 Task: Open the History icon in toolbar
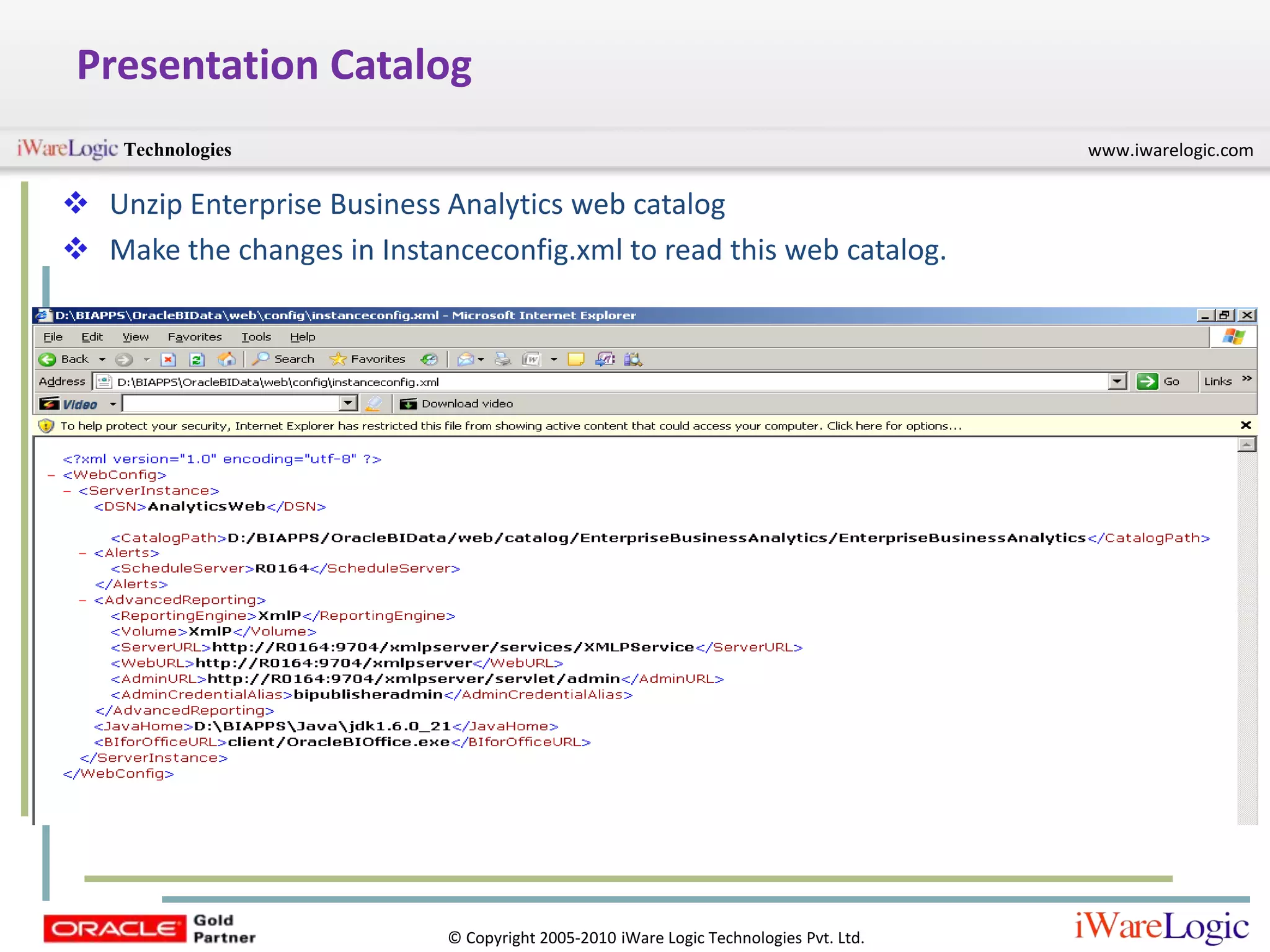click(x=429, y=359)
